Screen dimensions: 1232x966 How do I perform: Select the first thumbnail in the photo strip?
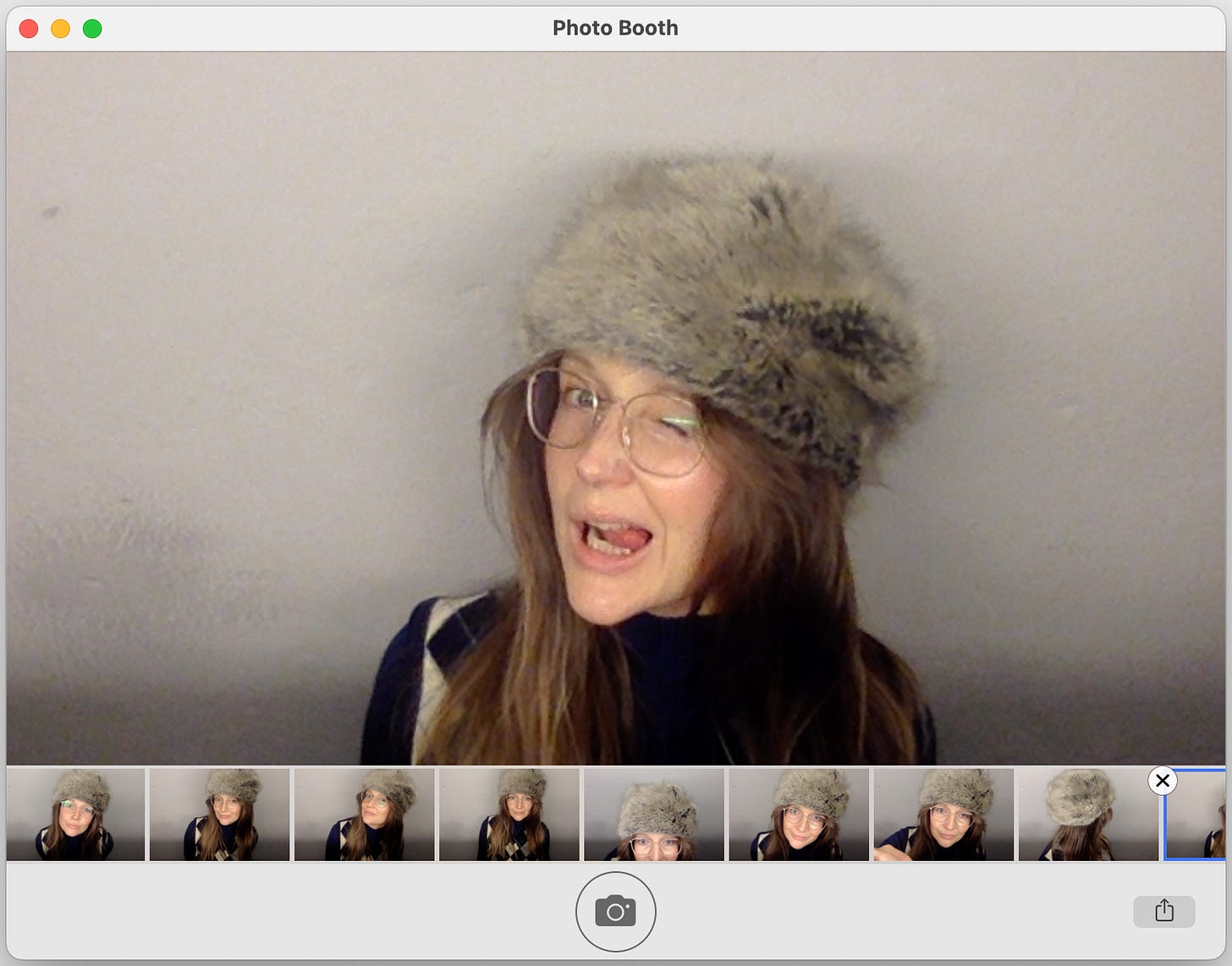pyautogui.click(x=75, y=815)
